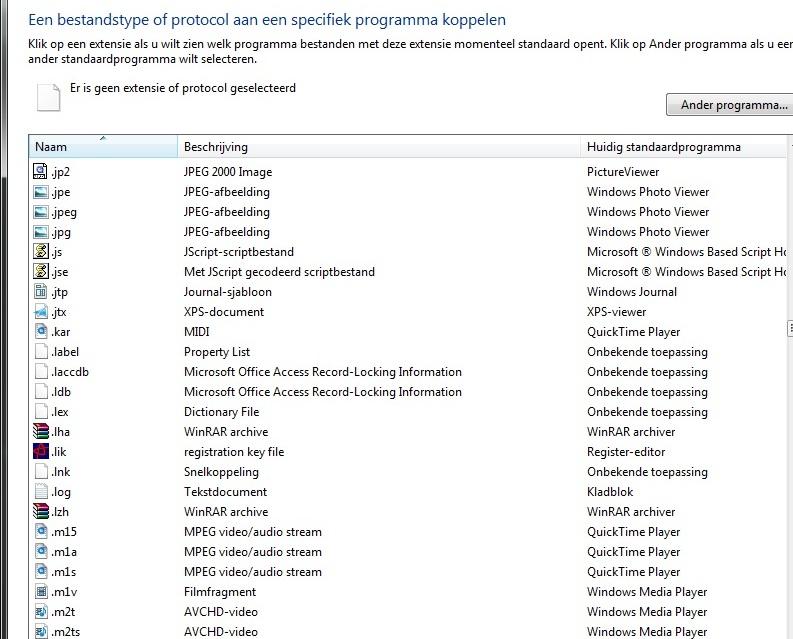793x639 pixels.
Task: Click 'Windows Media Player' in the .m2ts row
Action: point(647,631)
